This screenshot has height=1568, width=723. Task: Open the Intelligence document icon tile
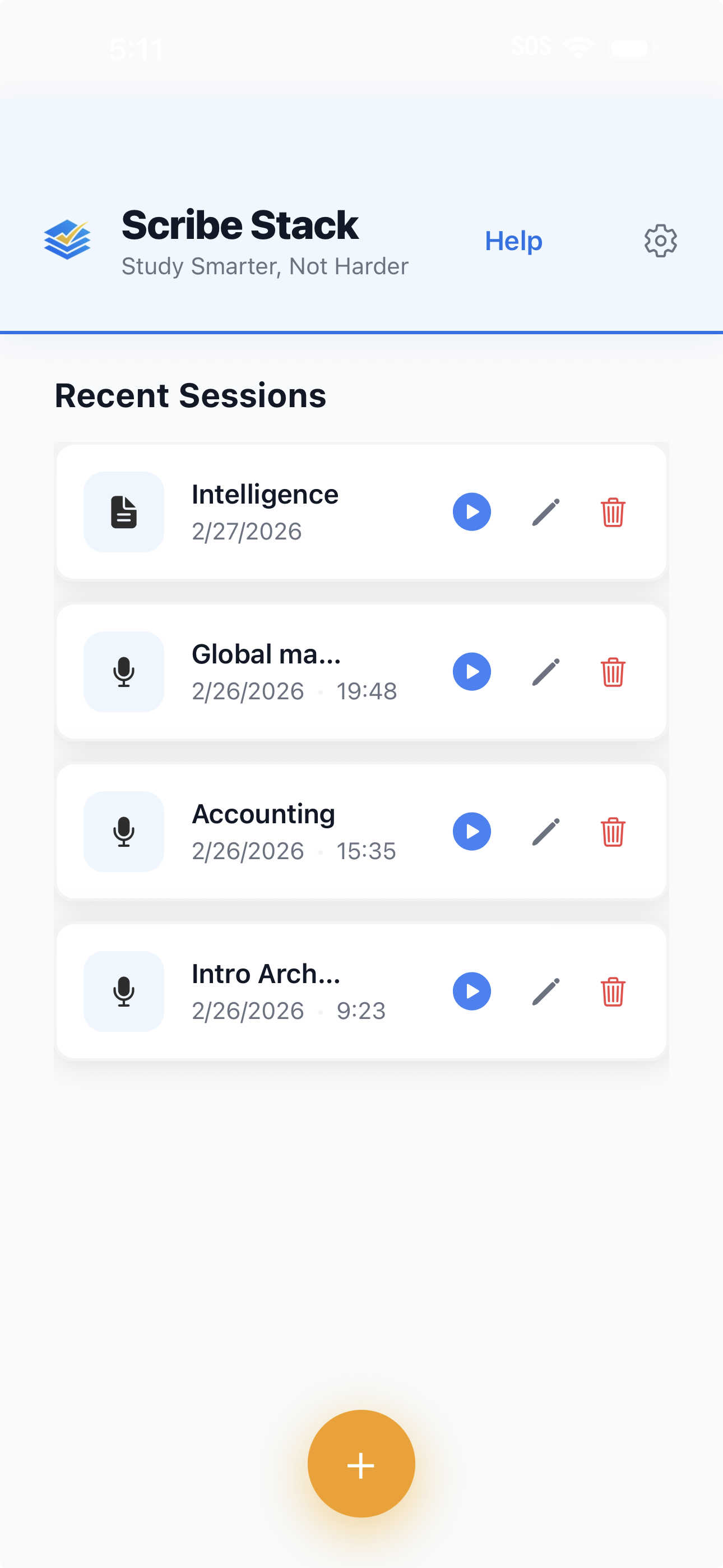click(123, 512)
